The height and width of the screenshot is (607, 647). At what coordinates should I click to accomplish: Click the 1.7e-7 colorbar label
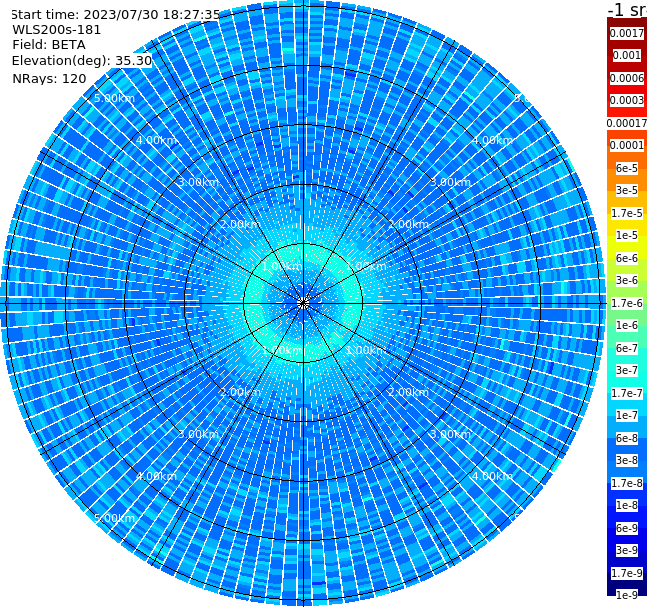pyautogui.click(x=627, y=393)
